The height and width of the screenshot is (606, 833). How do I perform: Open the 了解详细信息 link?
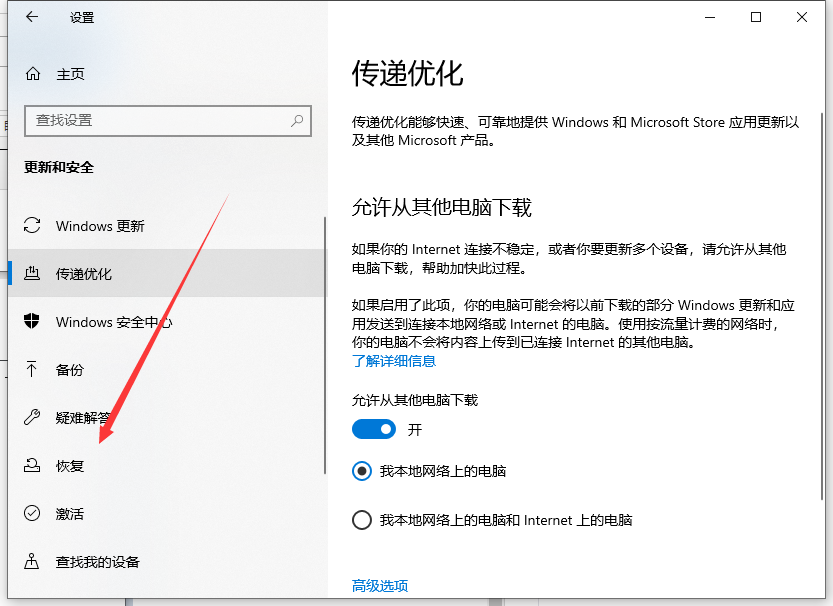click(x=394, y=361)
